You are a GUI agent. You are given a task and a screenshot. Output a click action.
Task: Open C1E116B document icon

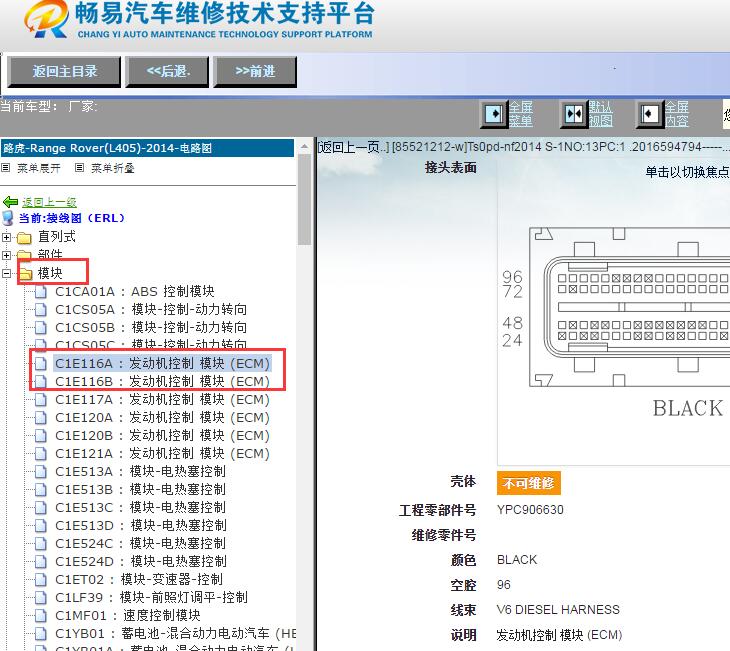point(41,382)
